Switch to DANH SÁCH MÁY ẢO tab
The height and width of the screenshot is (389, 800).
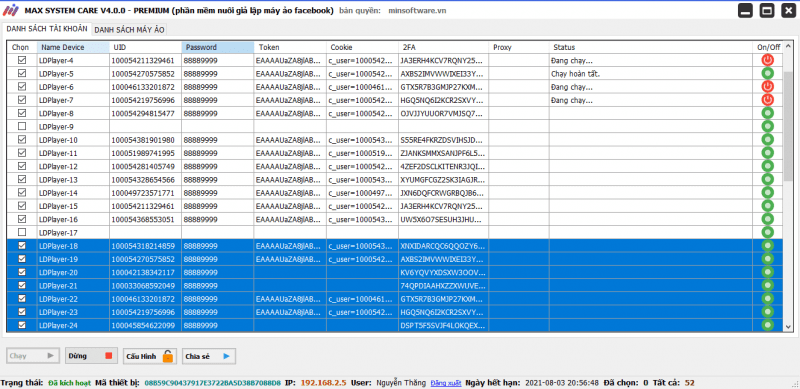pos(130,30)
